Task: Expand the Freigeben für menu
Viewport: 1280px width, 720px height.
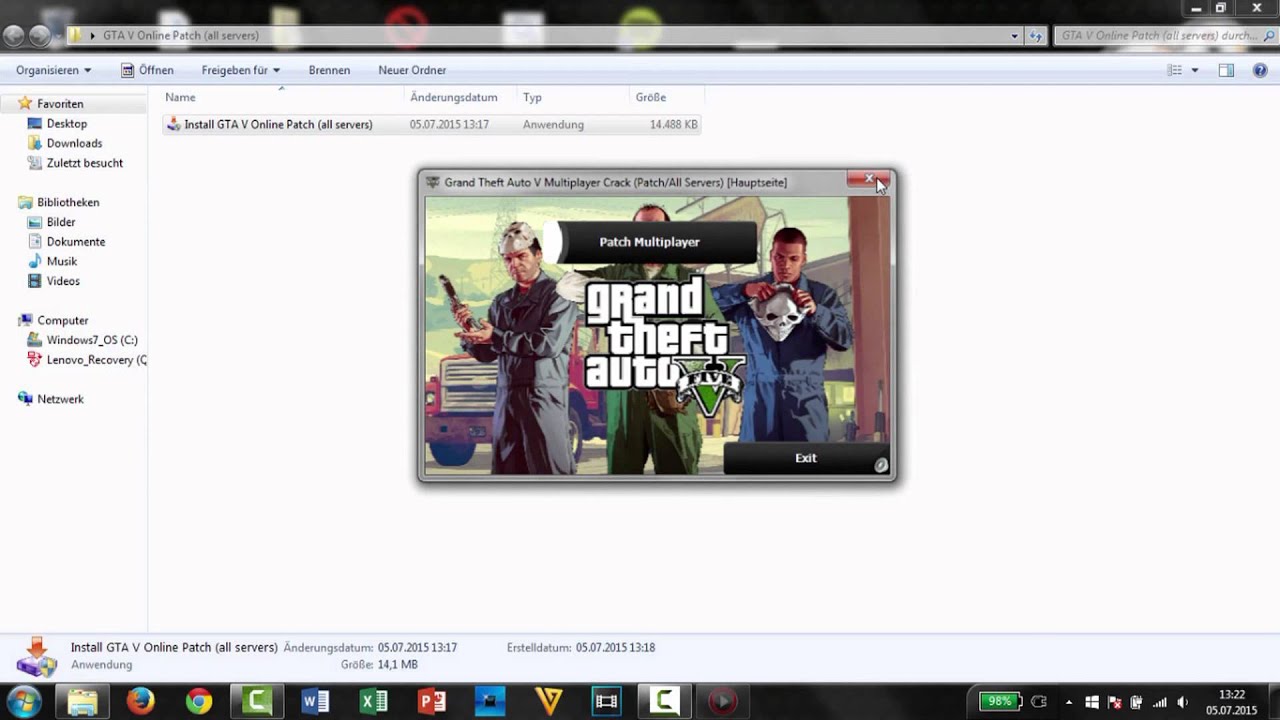Action: click(241, 70)
